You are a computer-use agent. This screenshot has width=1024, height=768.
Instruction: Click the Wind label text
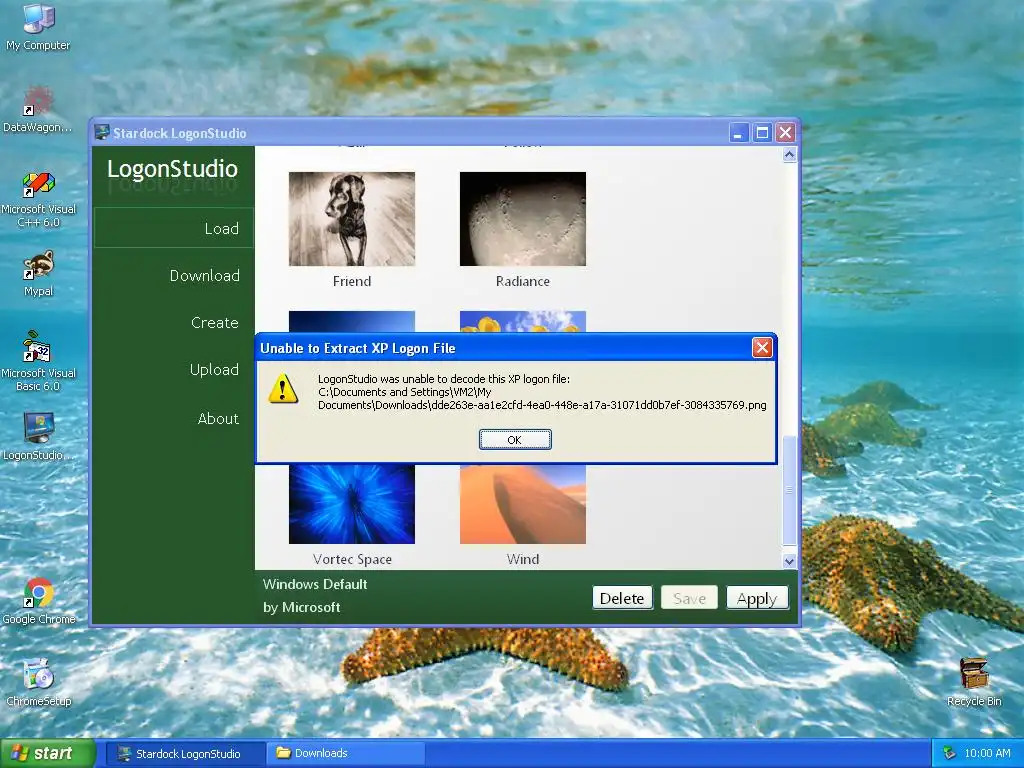522,559
